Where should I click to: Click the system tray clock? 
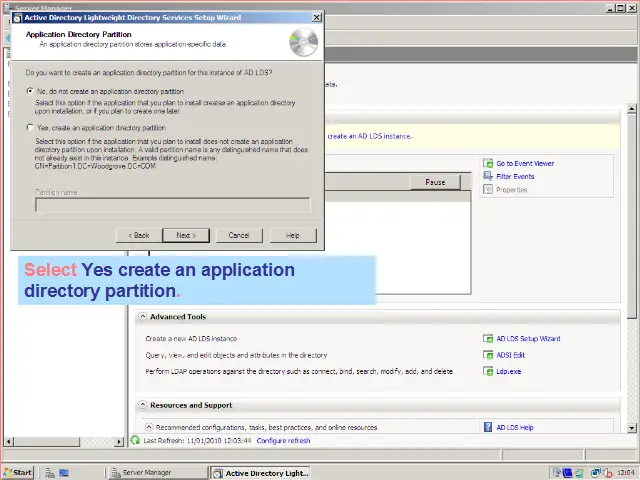pos(625,473)
